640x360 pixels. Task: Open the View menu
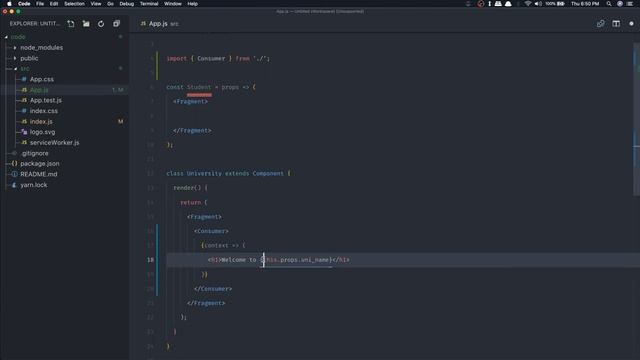(x=96, y=4)
